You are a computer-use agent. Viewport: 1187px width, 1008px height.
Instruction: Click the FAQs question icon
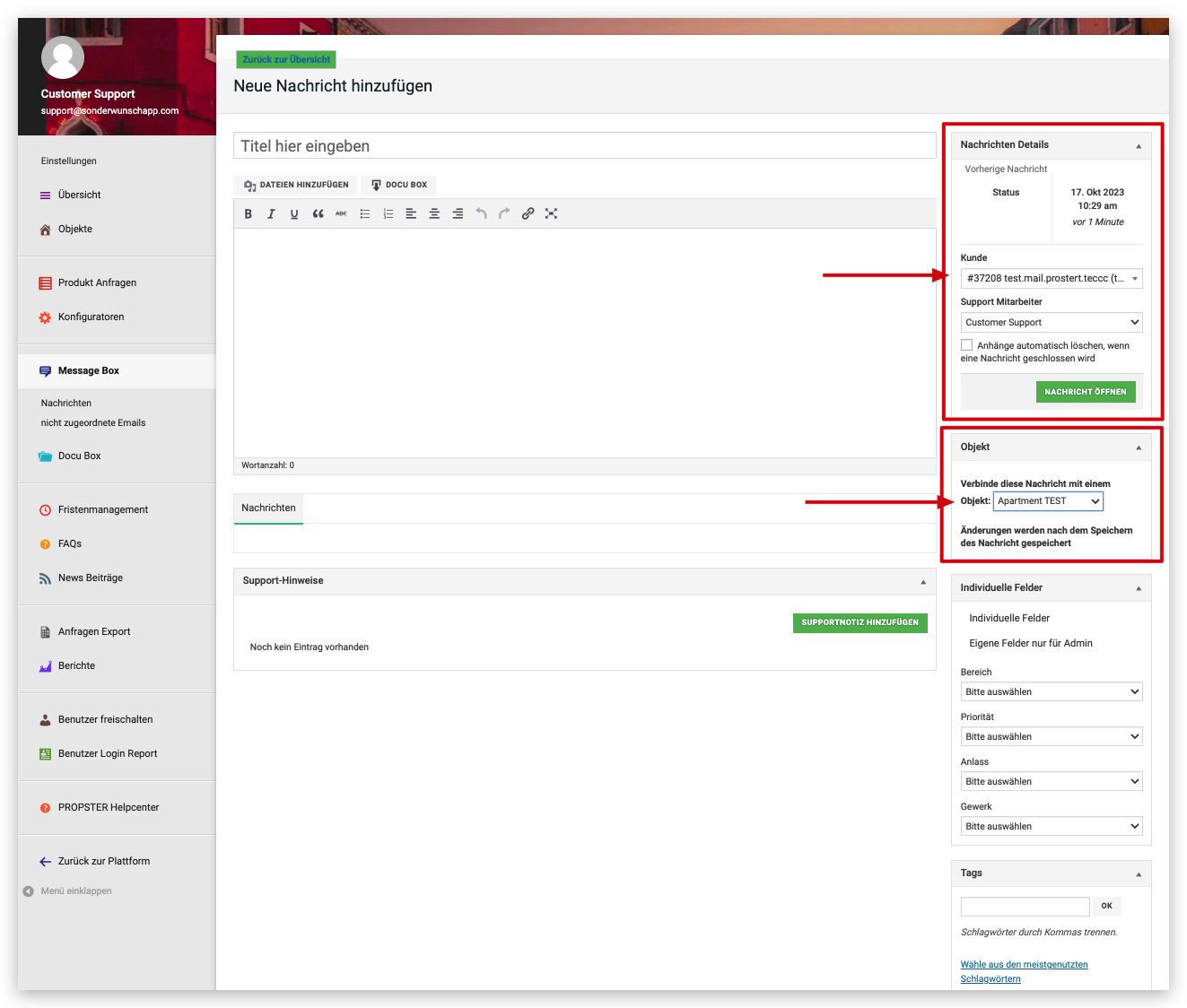(x=45, y=544)
